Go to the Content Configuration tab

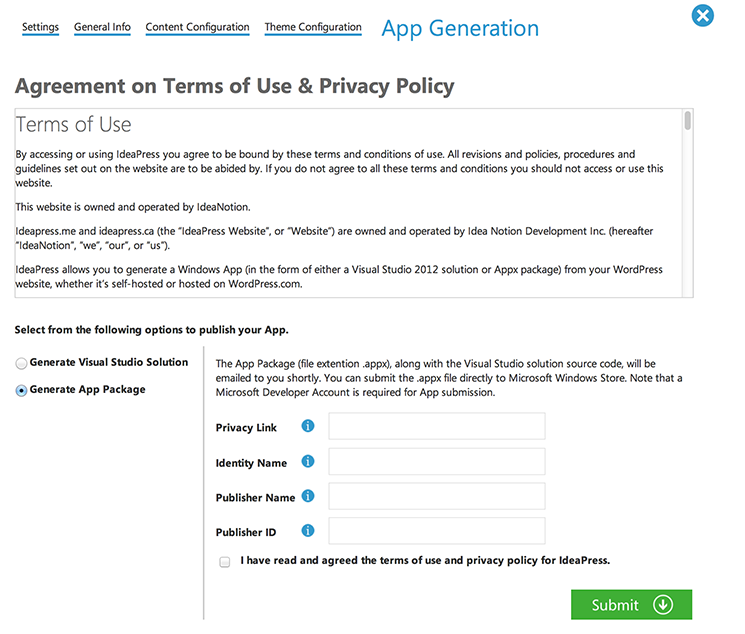point(197,27)
